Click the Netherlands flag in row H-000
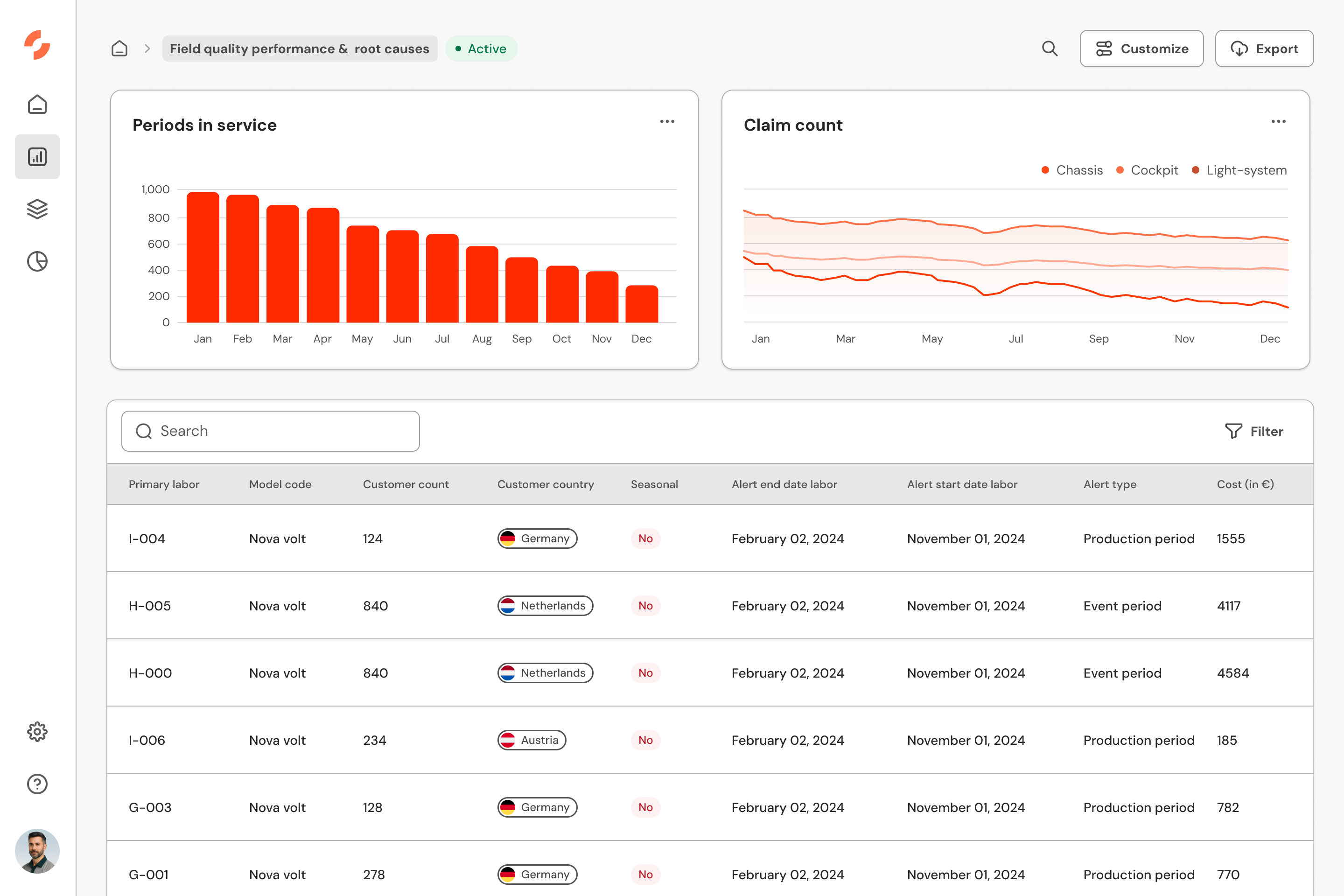Screen dimensions: 1344x896 (x=507, y=672)
